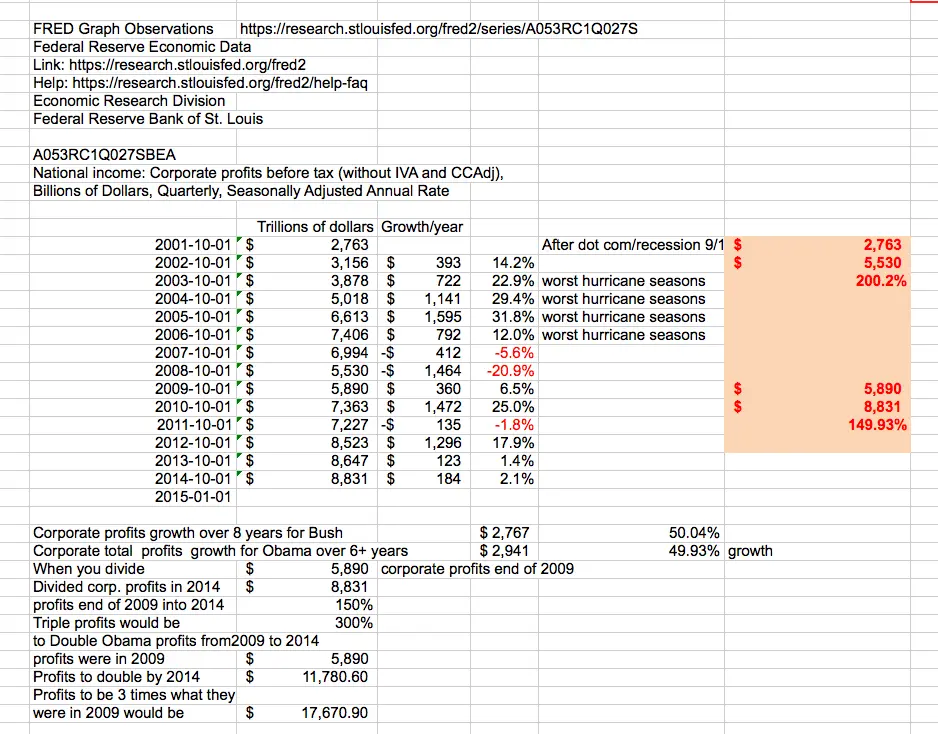Click the 50.04% cell
Image resolution: width=938 pixels, height=734 pixels.
click(694, 532)
